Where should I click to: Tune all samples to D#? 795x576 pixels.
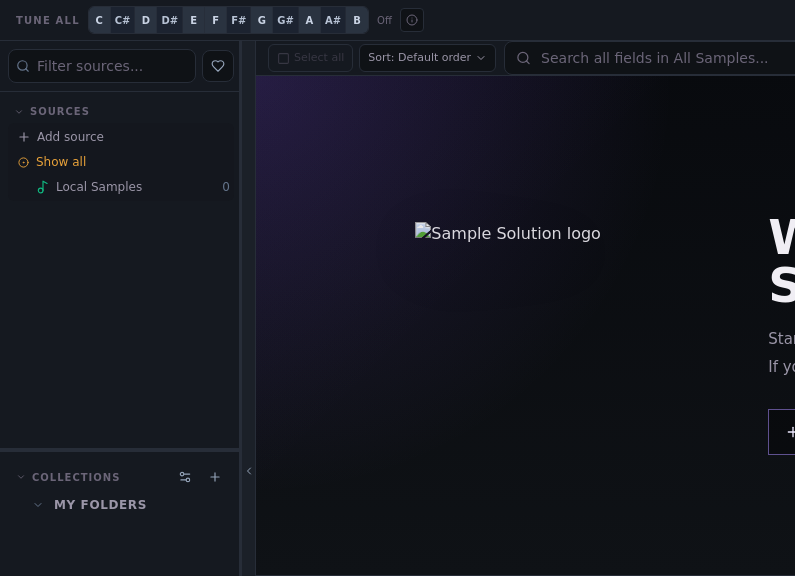[x=169, y=20]
